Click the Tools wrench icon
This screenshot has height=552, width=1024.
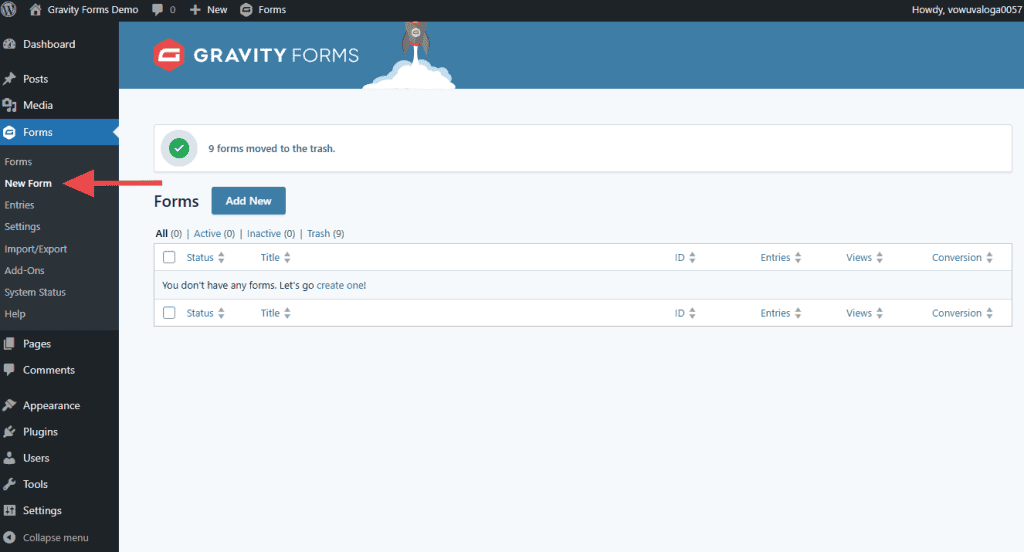9,484
